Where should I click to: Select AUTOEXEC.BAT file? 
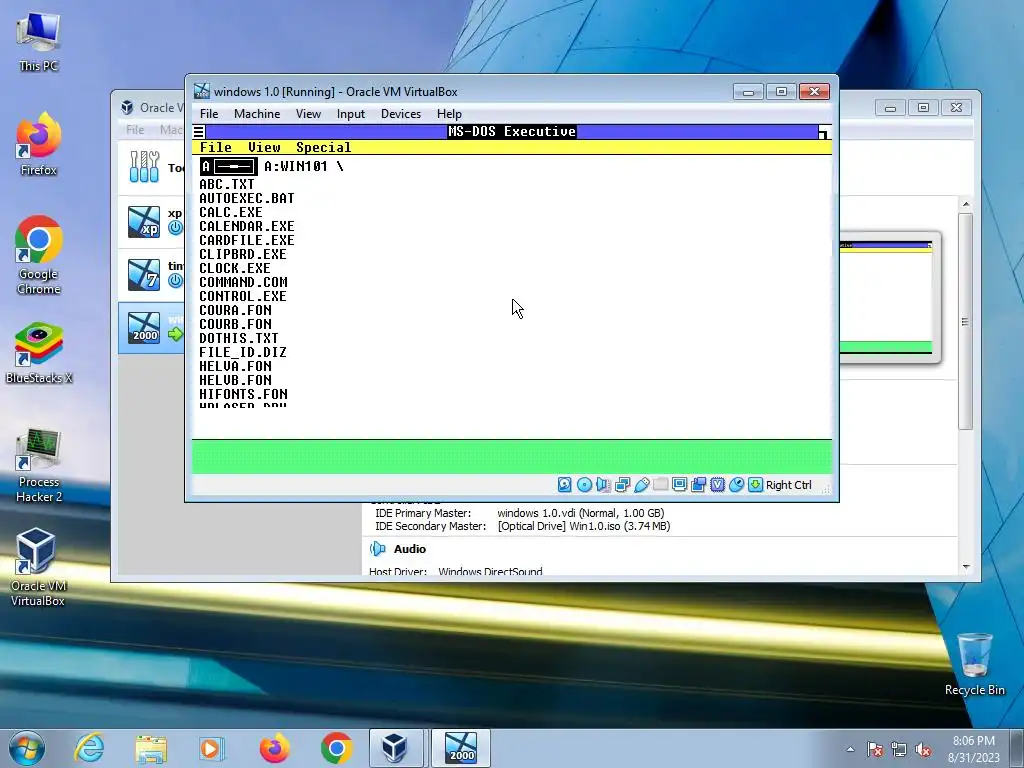pos(247,199)
